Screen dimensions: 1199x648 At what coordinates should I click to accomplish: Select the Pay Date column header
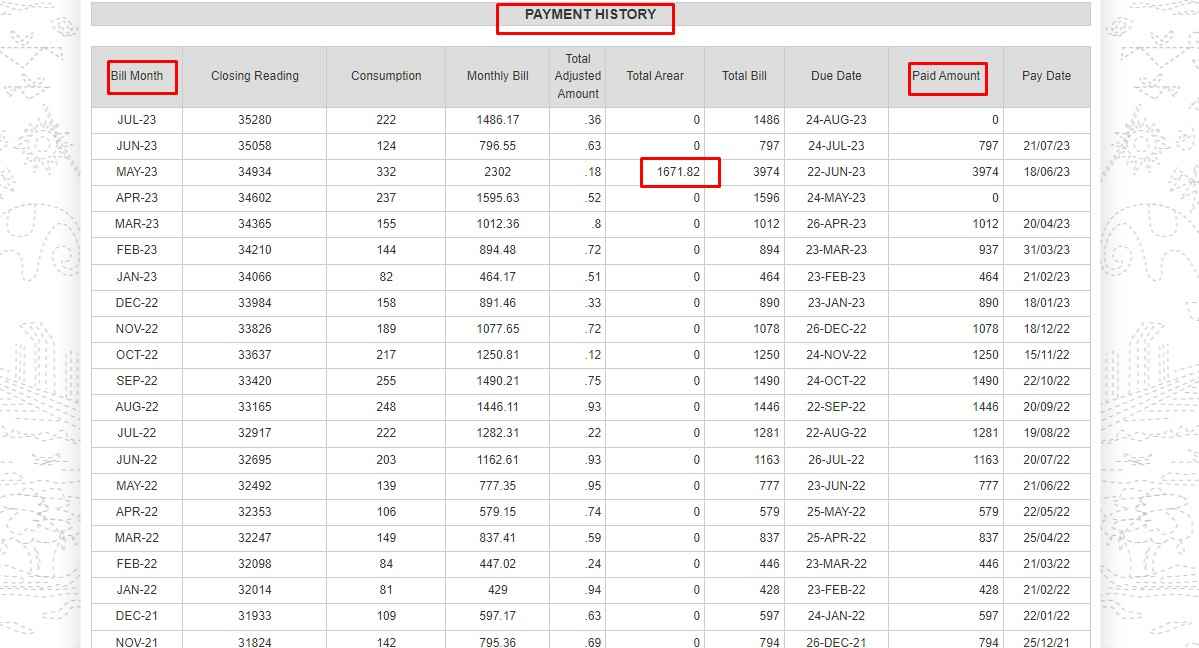[x=1046, y=76]
